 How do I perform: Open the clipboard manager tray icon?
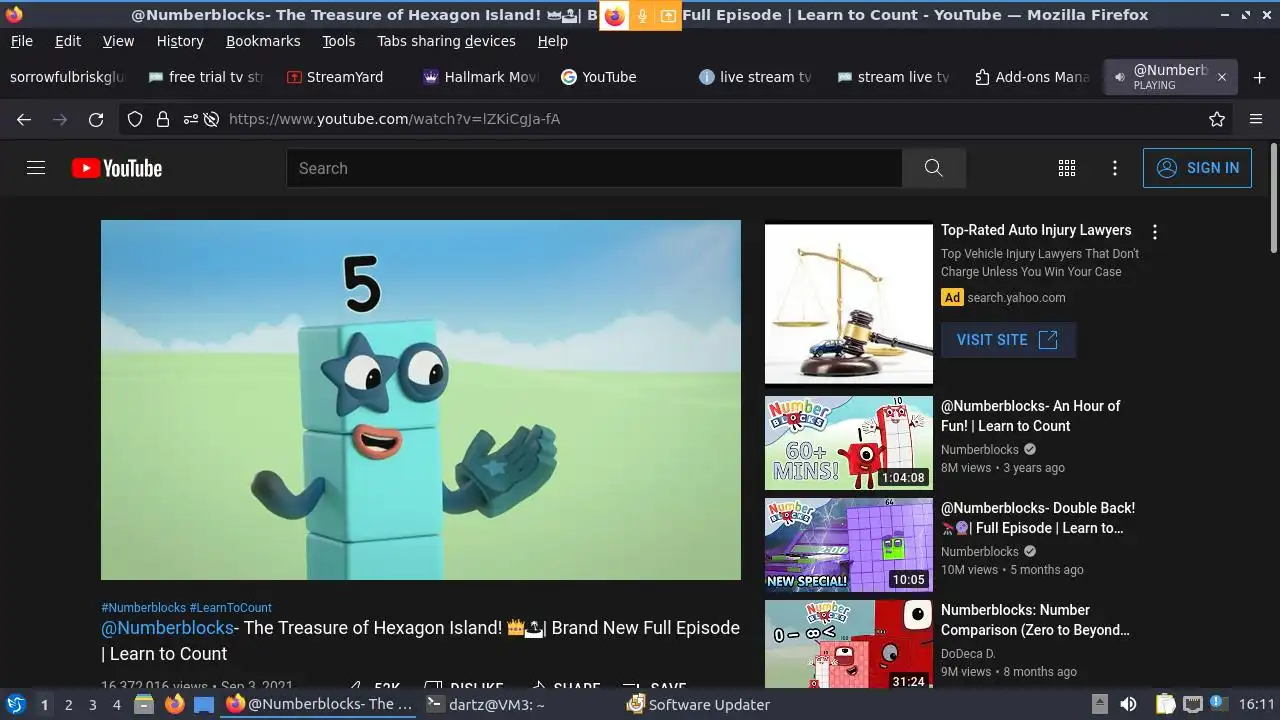click(x=1165, y=704)
